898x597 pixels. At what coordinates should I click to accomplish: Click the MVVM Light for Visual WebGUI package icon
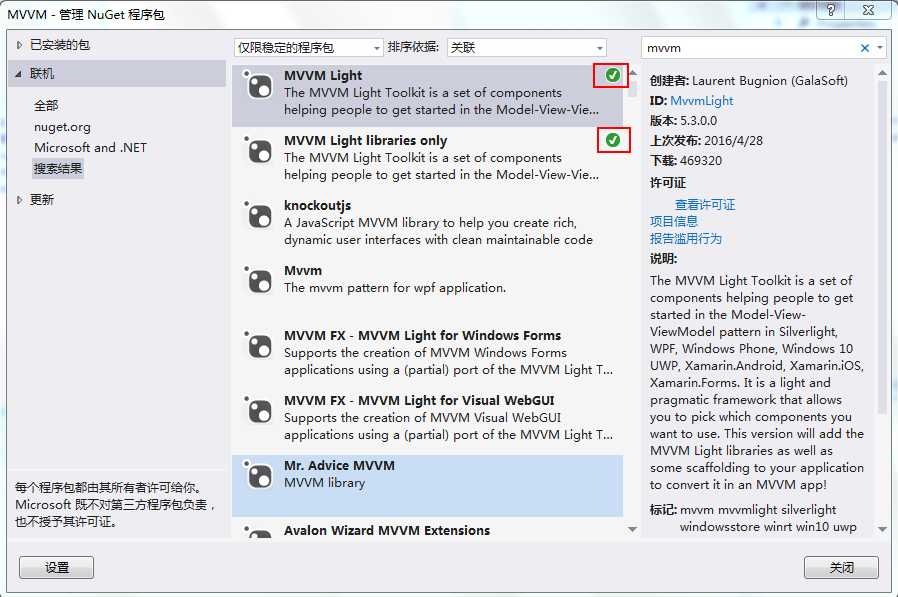coord(259,411)
